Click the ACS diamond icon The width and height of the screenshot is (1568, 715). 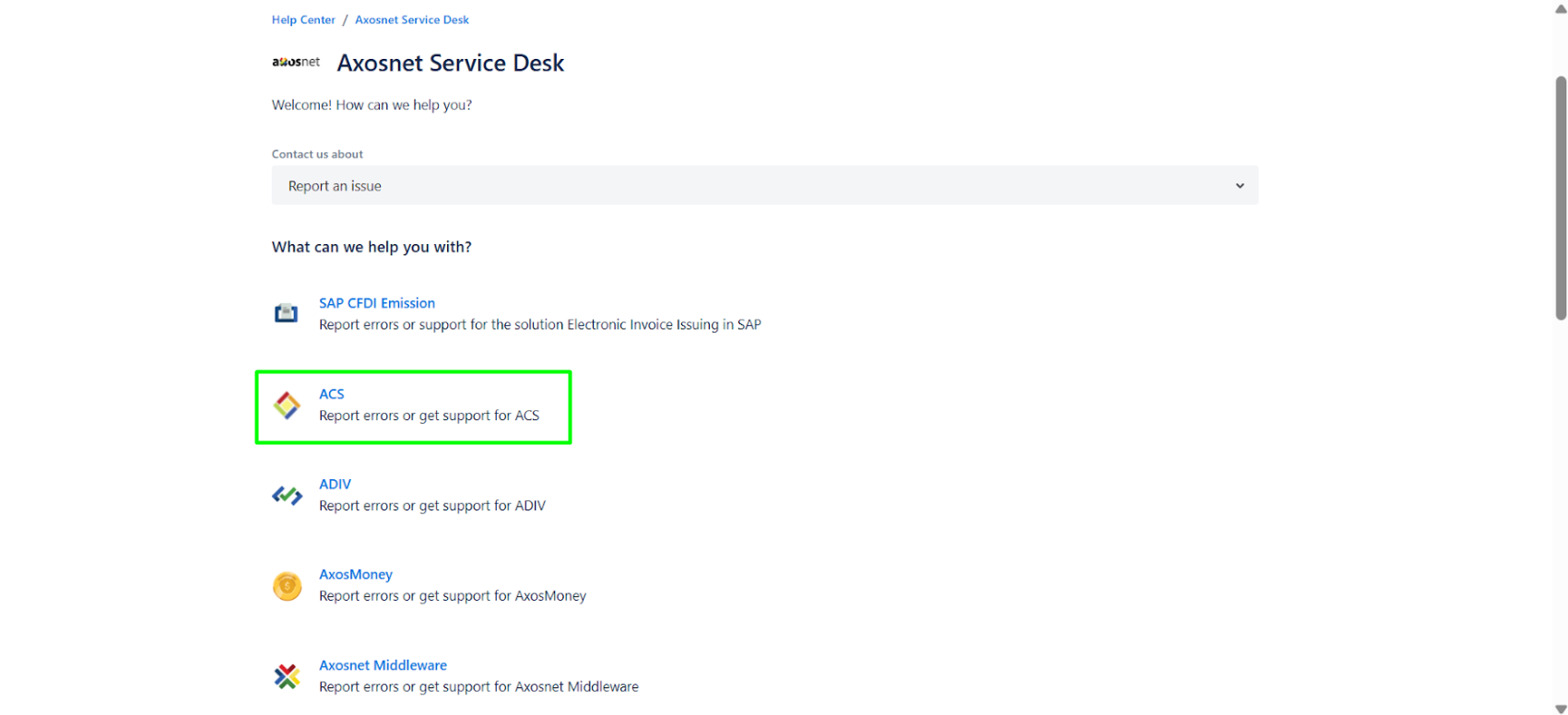[287, 405]
